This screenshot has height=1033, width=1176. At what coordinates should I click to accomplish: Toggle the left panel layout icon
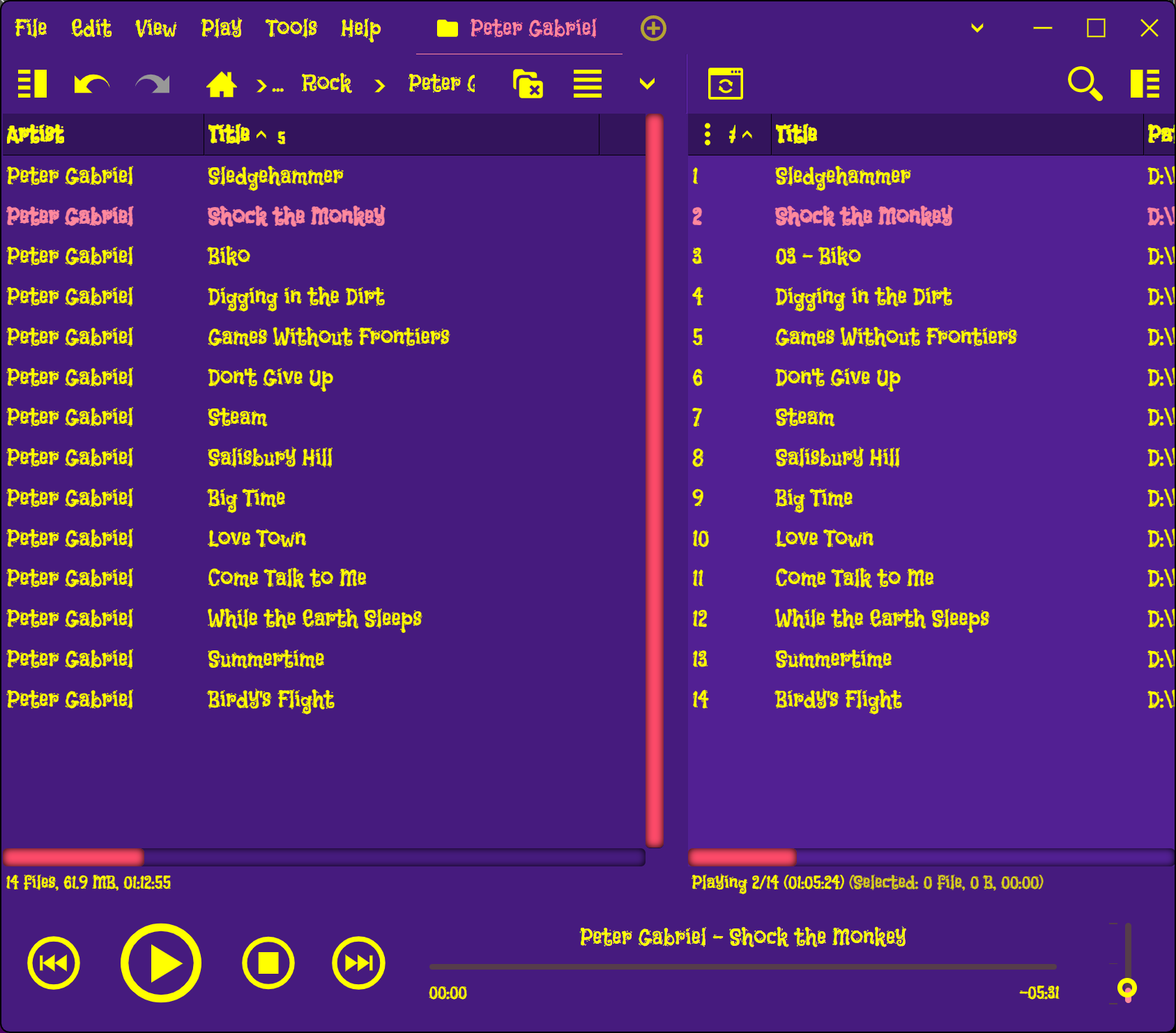click(x=32, y=84)
